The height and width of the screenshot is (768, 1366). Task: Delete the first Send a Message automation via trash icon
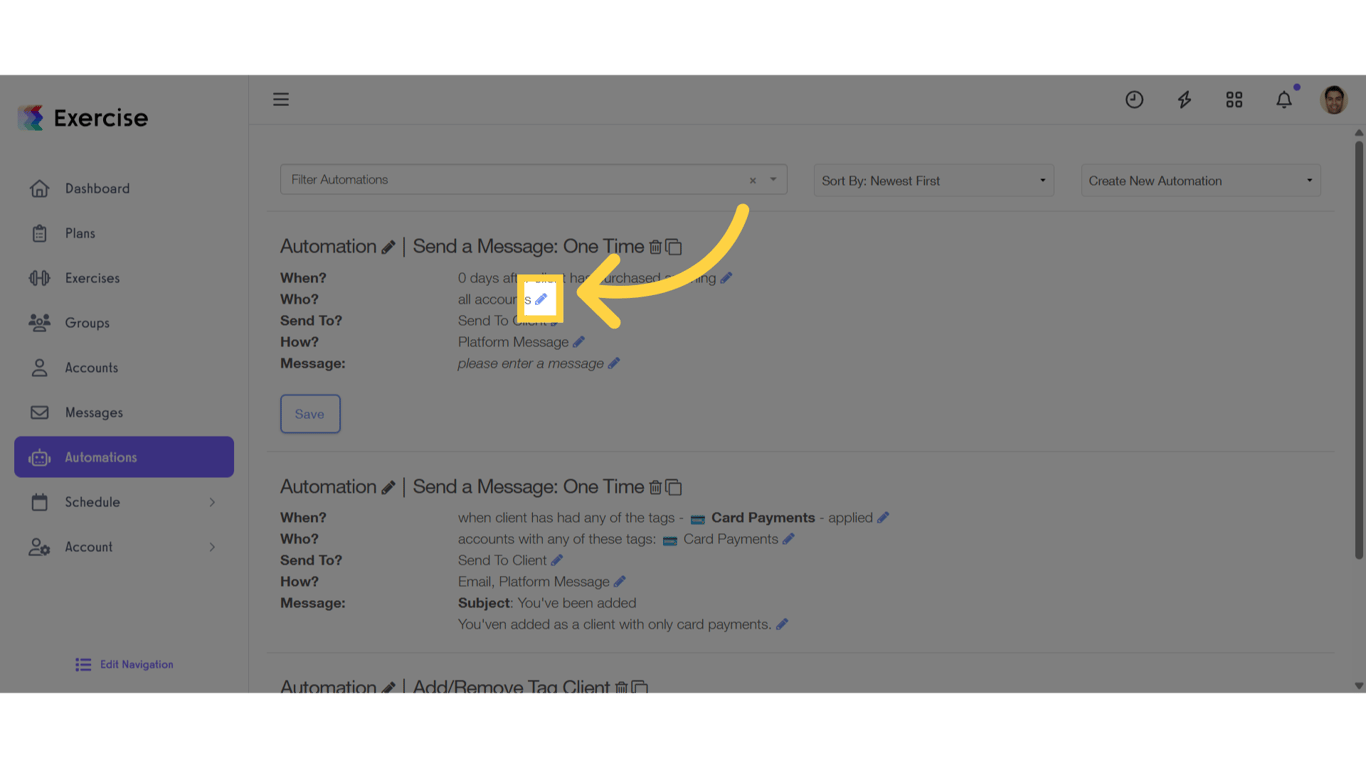(x=656, y=246)
